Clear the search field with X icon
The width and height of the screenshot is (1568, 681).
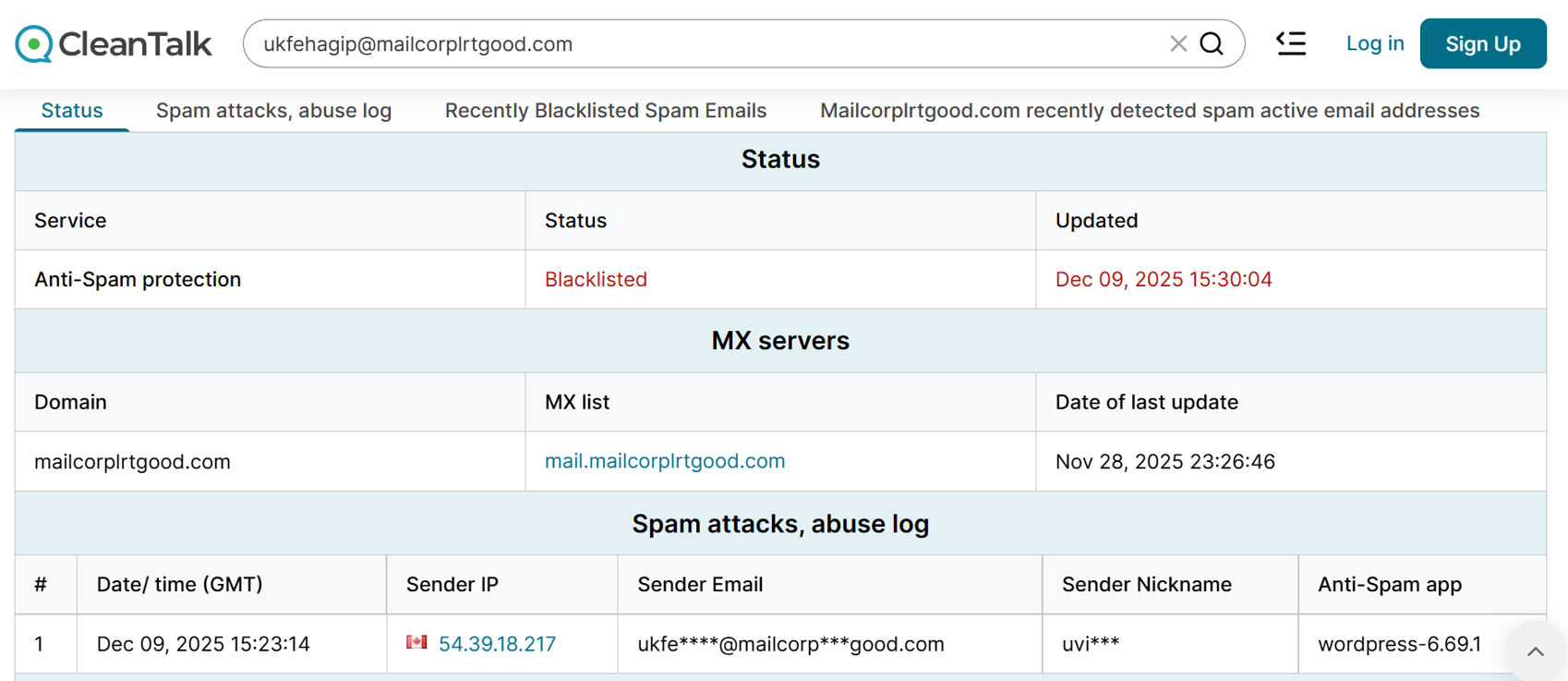[1178, 43]
